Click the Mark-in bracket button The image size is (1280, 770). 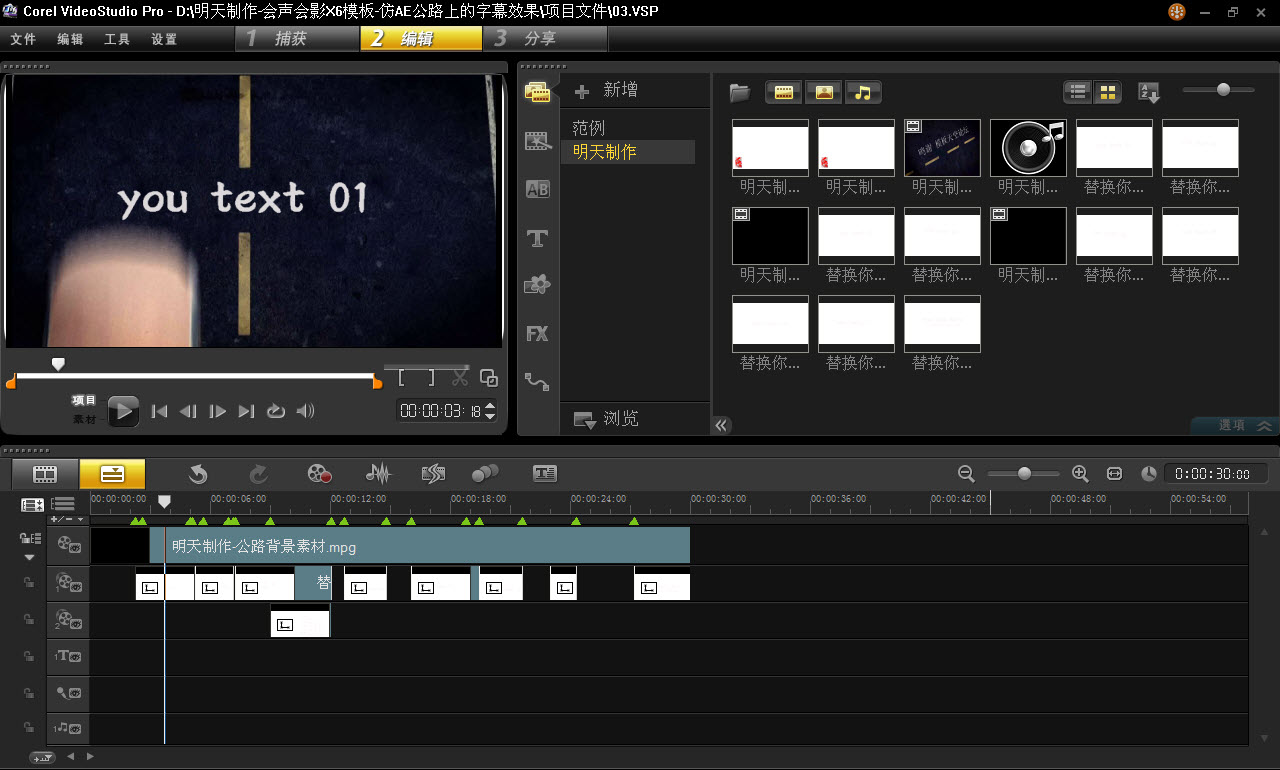tap(402, 378)
